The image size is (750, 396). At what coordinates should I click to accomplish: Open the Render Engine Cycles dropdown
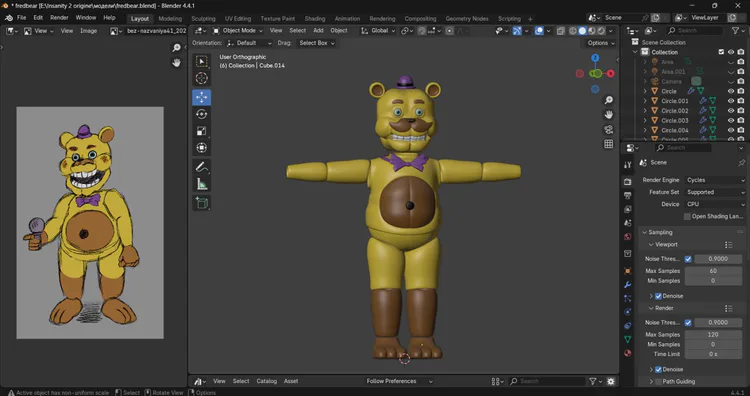pyautogui.click(x=715, y=180)
